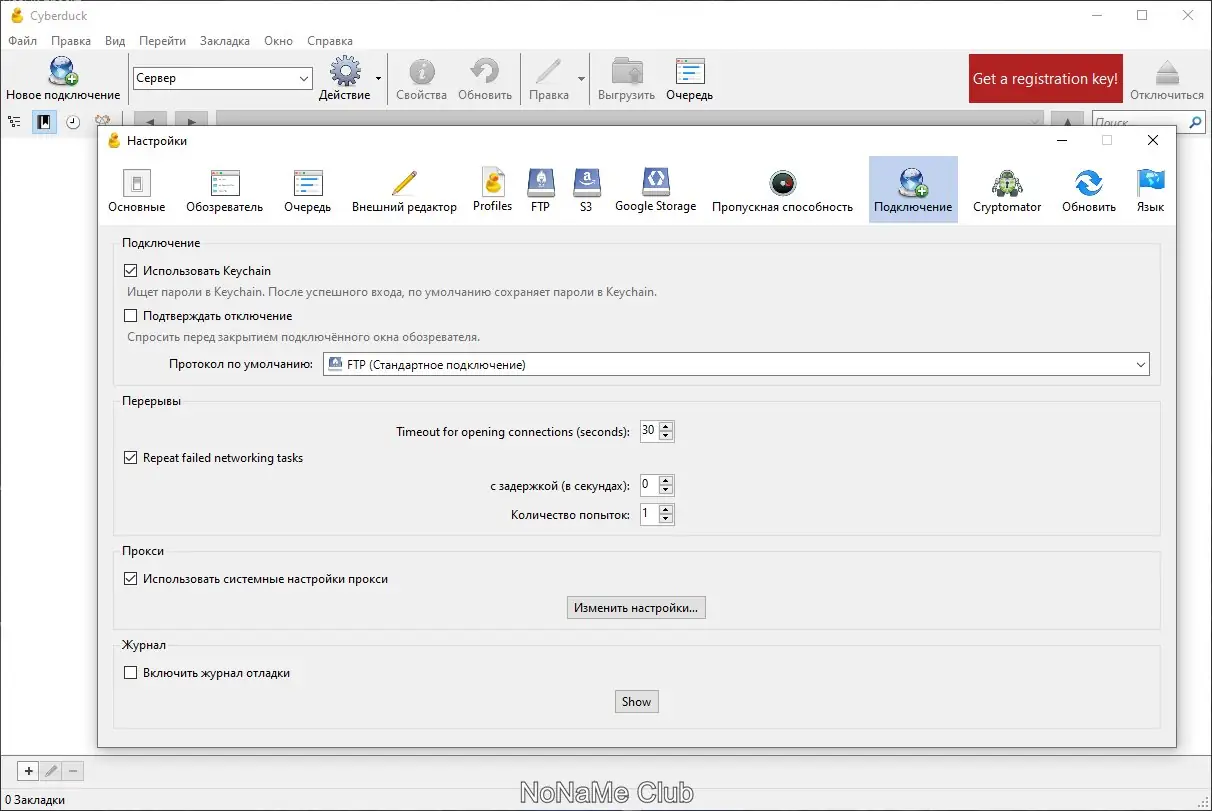1212x811 pixels.
Task: Click the search magnifier icon
Action: click(x=1196, y=122)
